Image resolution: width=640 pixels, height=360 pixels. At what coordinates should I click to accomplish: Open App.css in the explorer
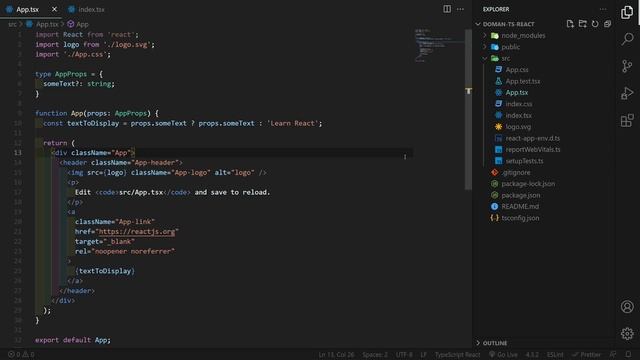point(517,70)
